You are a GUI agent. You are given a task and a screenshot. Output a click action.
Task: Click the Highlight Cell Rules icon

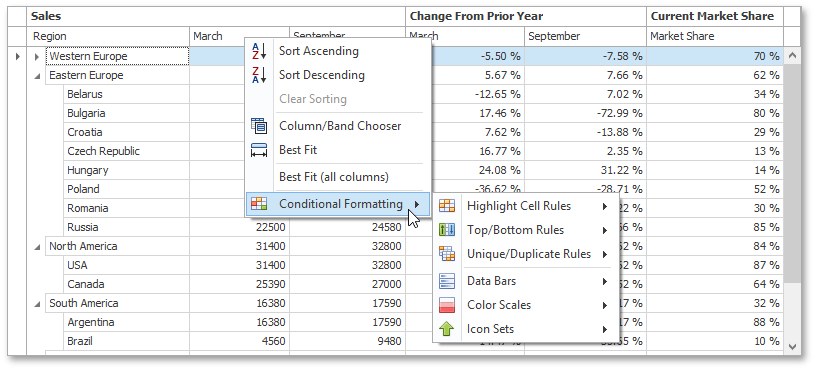447,206
